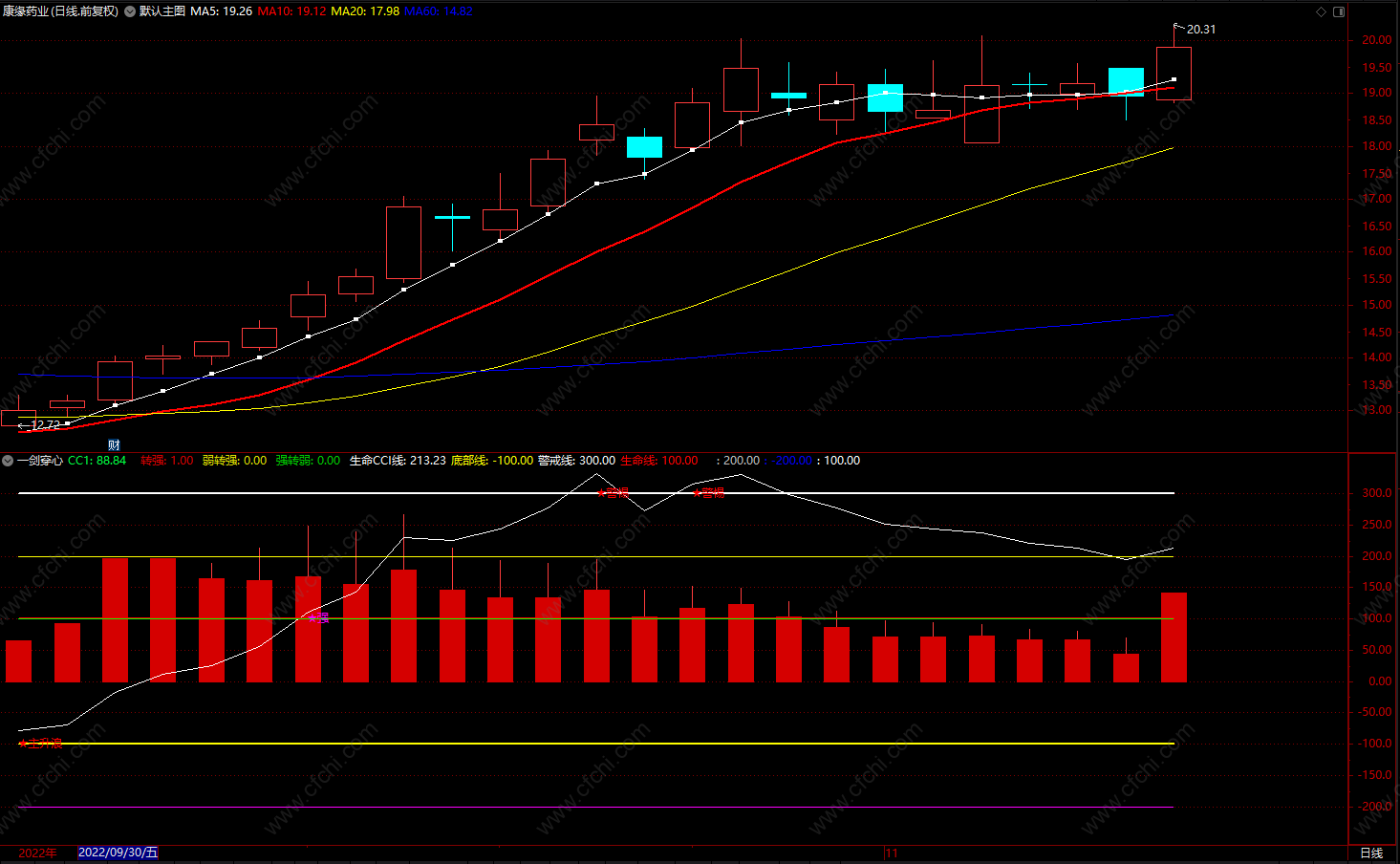
Task: Click the 财 financial event marker
Action: tap(114, 445)
